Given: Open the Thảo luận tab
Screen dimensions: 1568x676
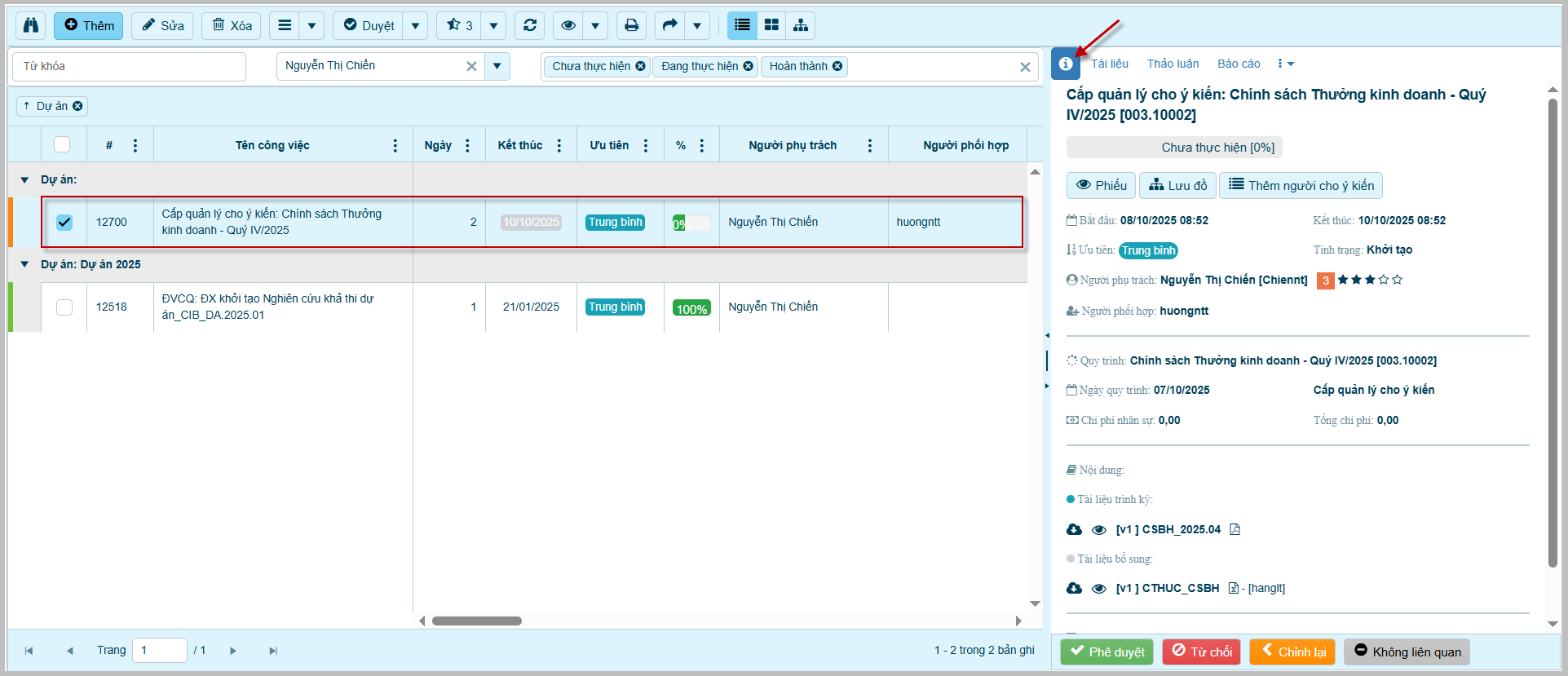Looking at the screenshot, I should [x=1173, y=64].
